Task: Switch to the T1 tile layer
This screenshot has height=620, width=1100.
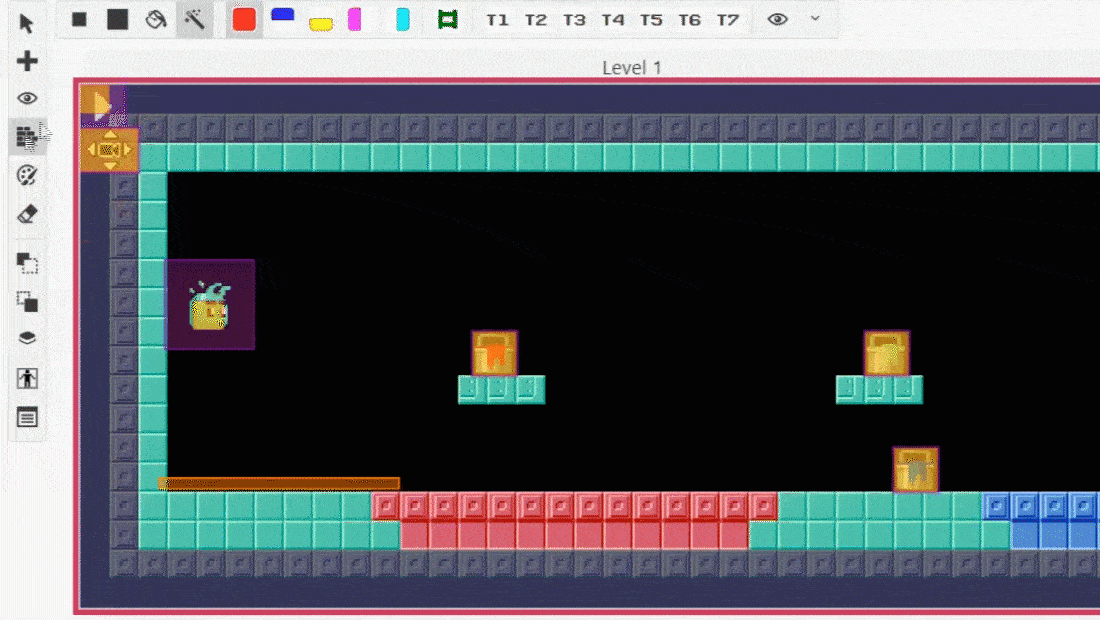Action: pyautogui.click(x=497, y=19)
